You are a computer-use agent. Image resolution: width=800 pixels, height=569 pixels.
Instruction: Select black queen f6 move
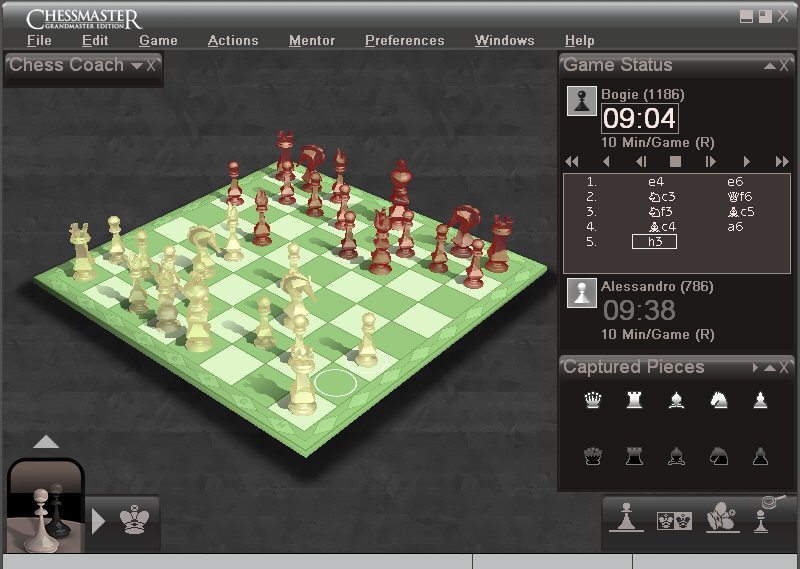740,197
